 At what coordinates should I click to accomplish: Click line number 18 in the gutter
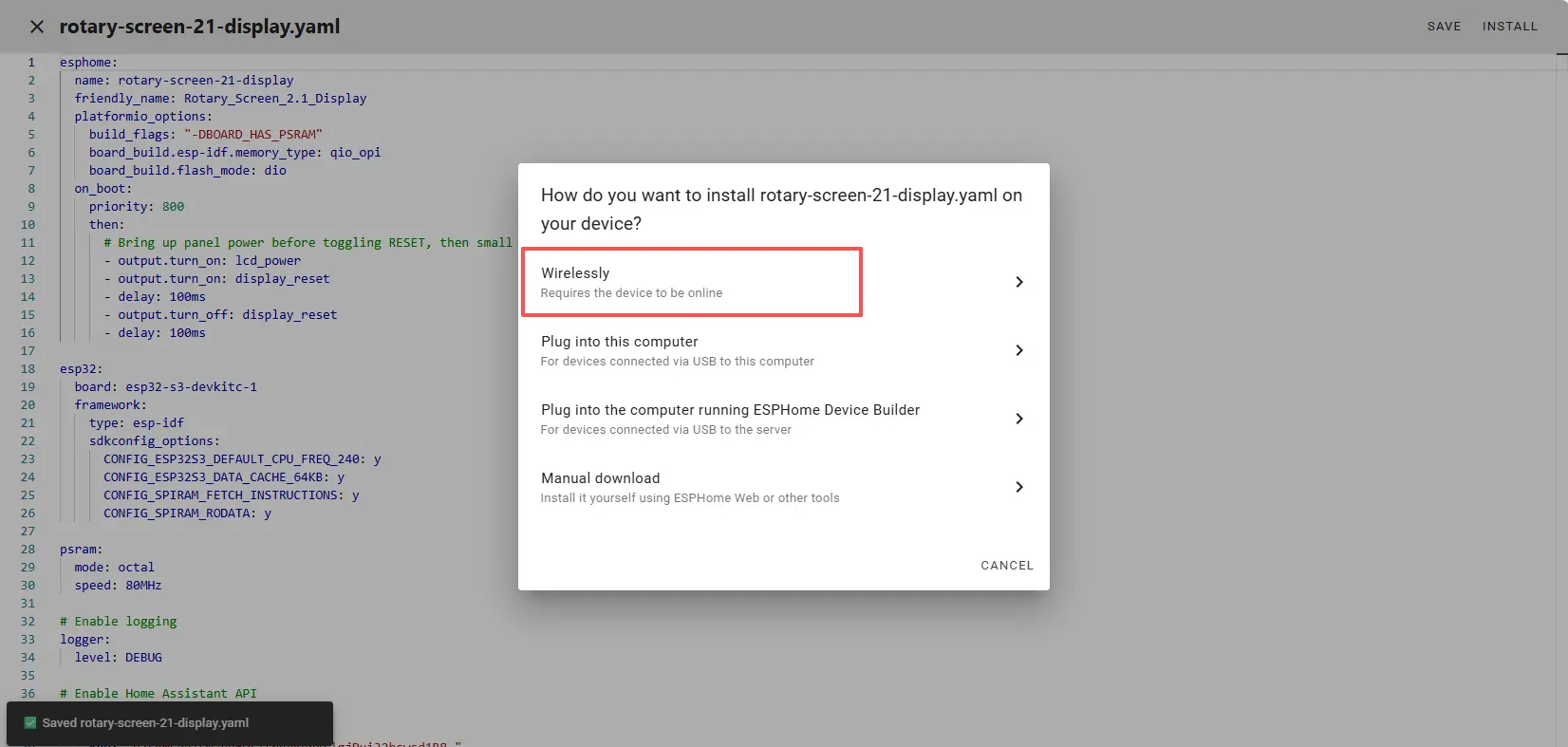[x=28, y=369]
